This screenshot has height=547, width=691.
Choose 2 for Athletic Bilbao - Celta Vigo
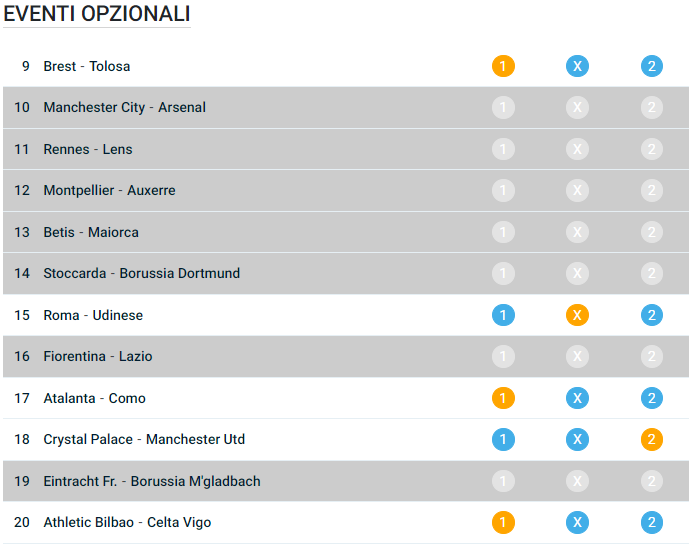652,523
